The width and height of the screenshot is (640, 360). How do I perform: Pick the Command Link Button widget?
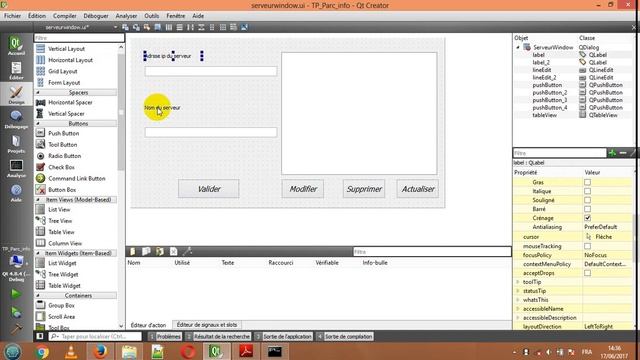pos(76,178)
